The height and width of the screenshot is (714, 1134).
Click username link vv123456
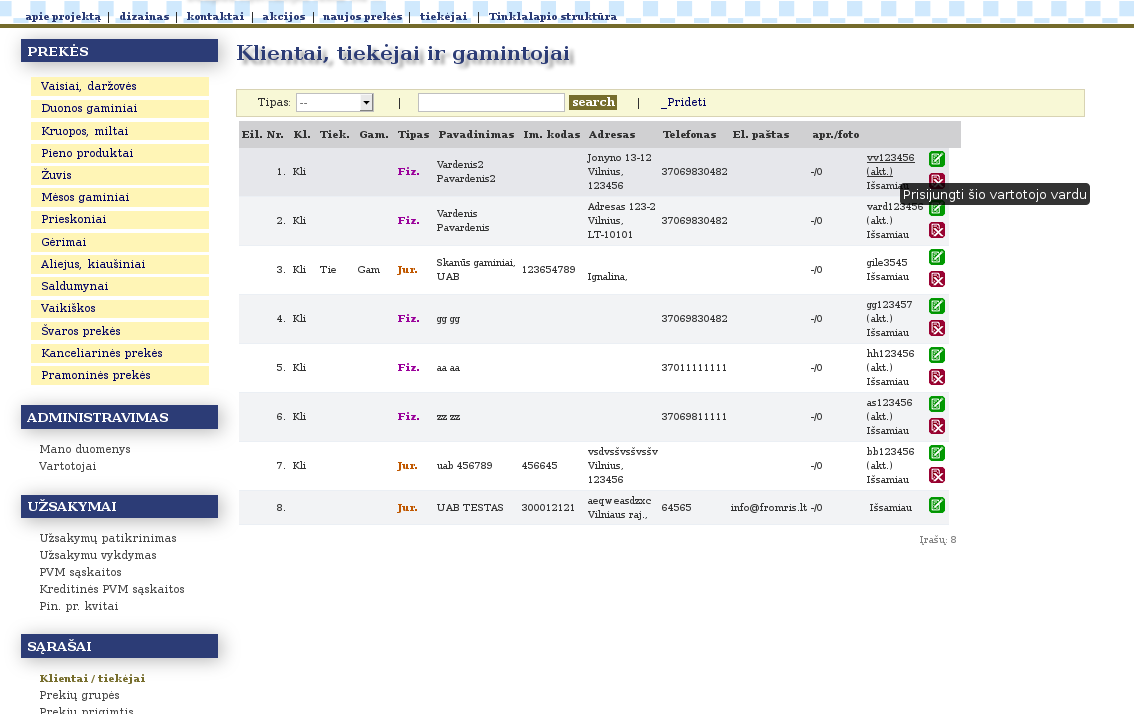tap(890, 158)
